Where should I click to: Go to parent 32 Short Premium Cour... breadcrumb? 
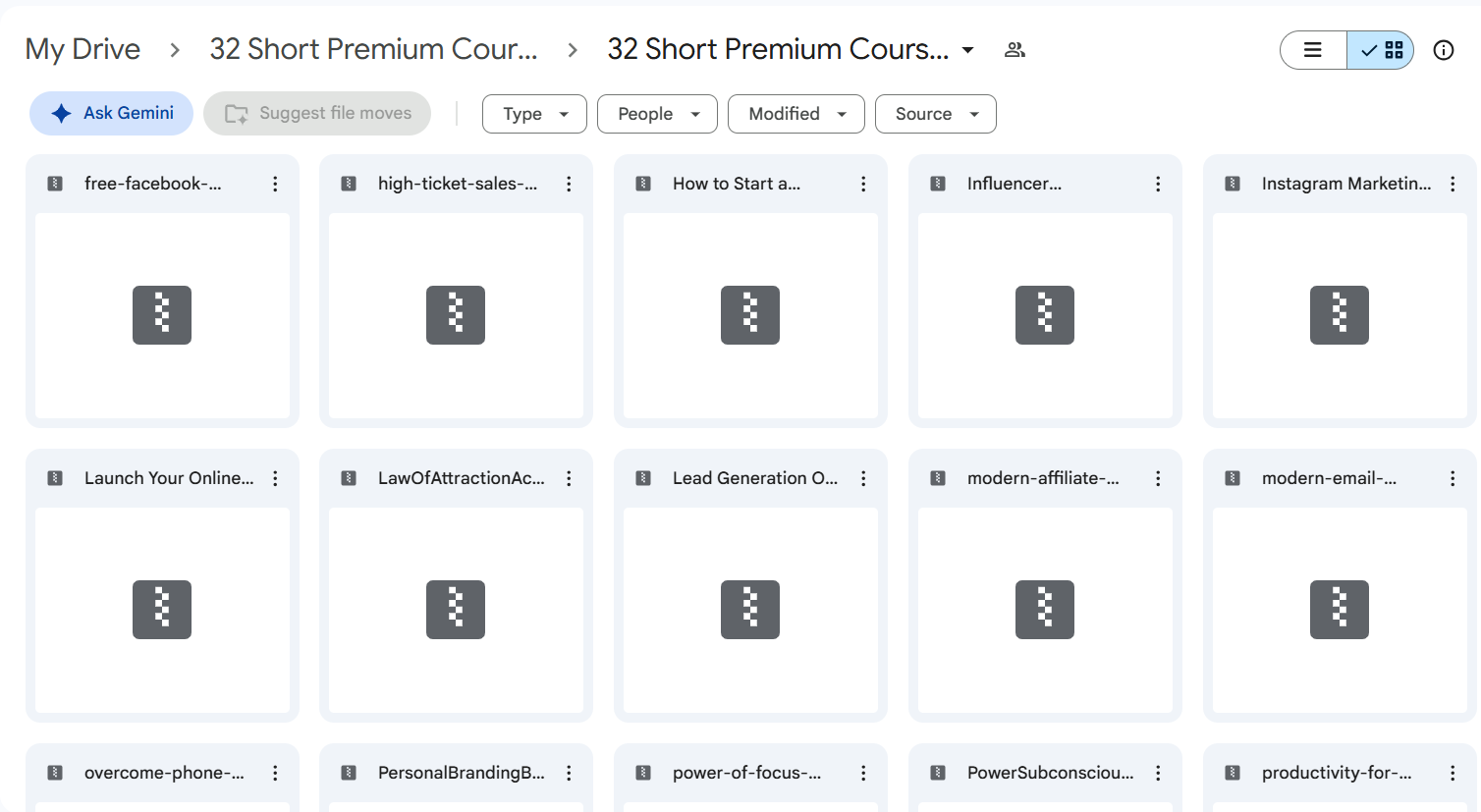click(373, 49)
